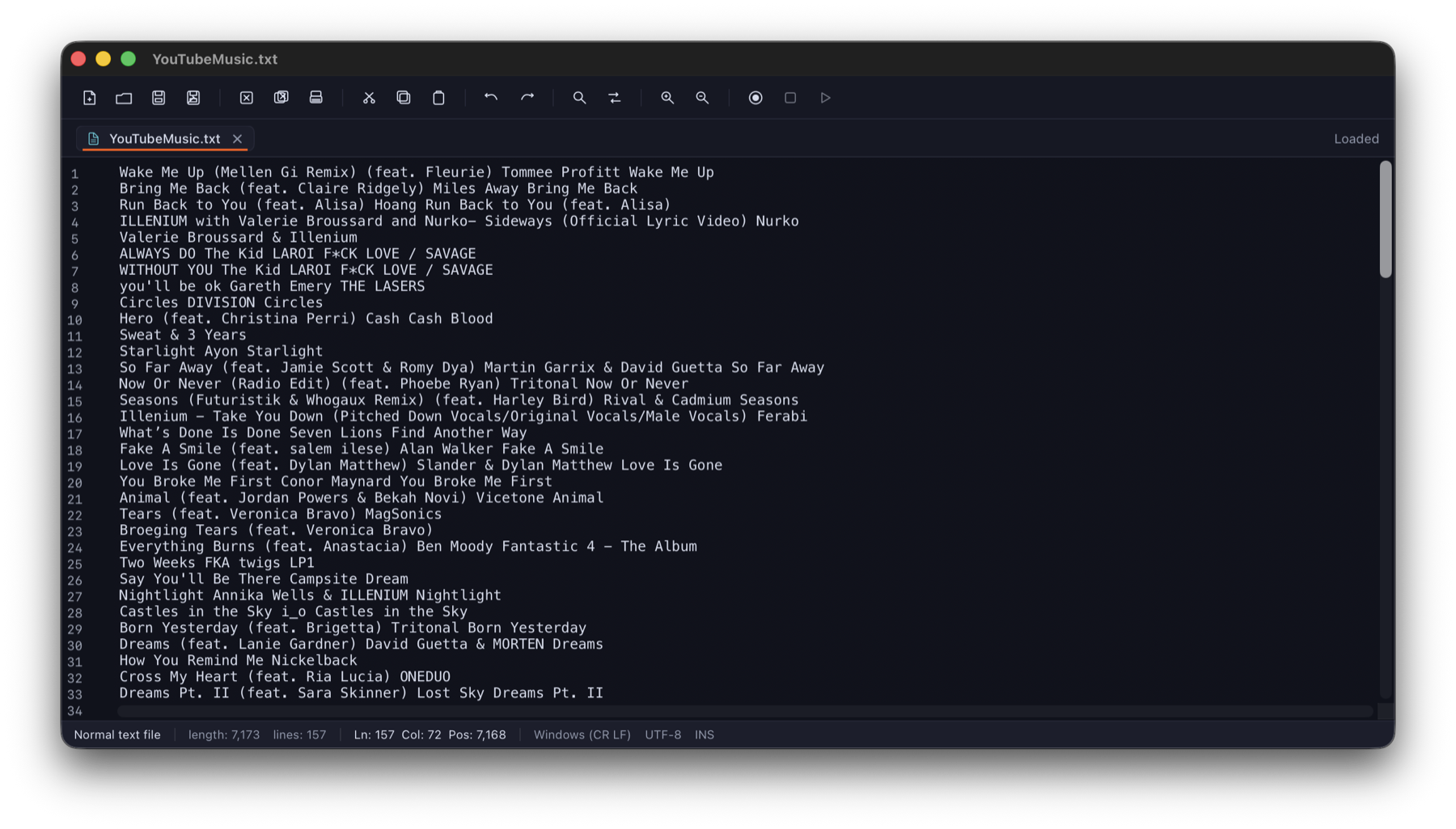Undo the last edit
The width and height of the screenshot is (1456, 829).
[x=491, y=98]
